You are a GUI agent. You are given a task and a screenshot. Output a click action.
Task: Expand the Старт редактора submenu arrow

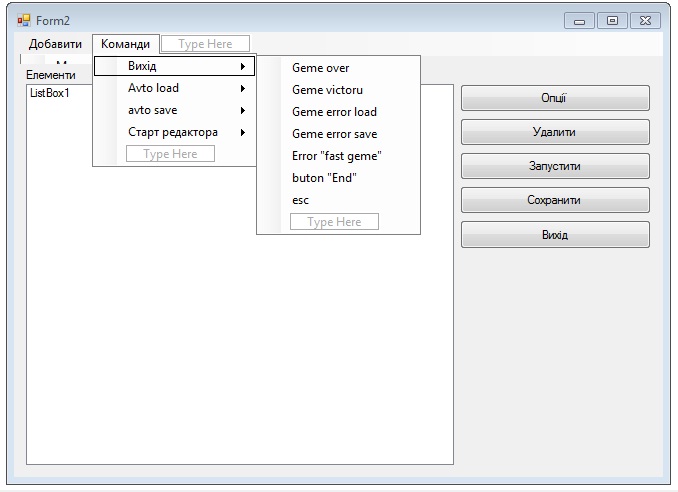point(243,133)
